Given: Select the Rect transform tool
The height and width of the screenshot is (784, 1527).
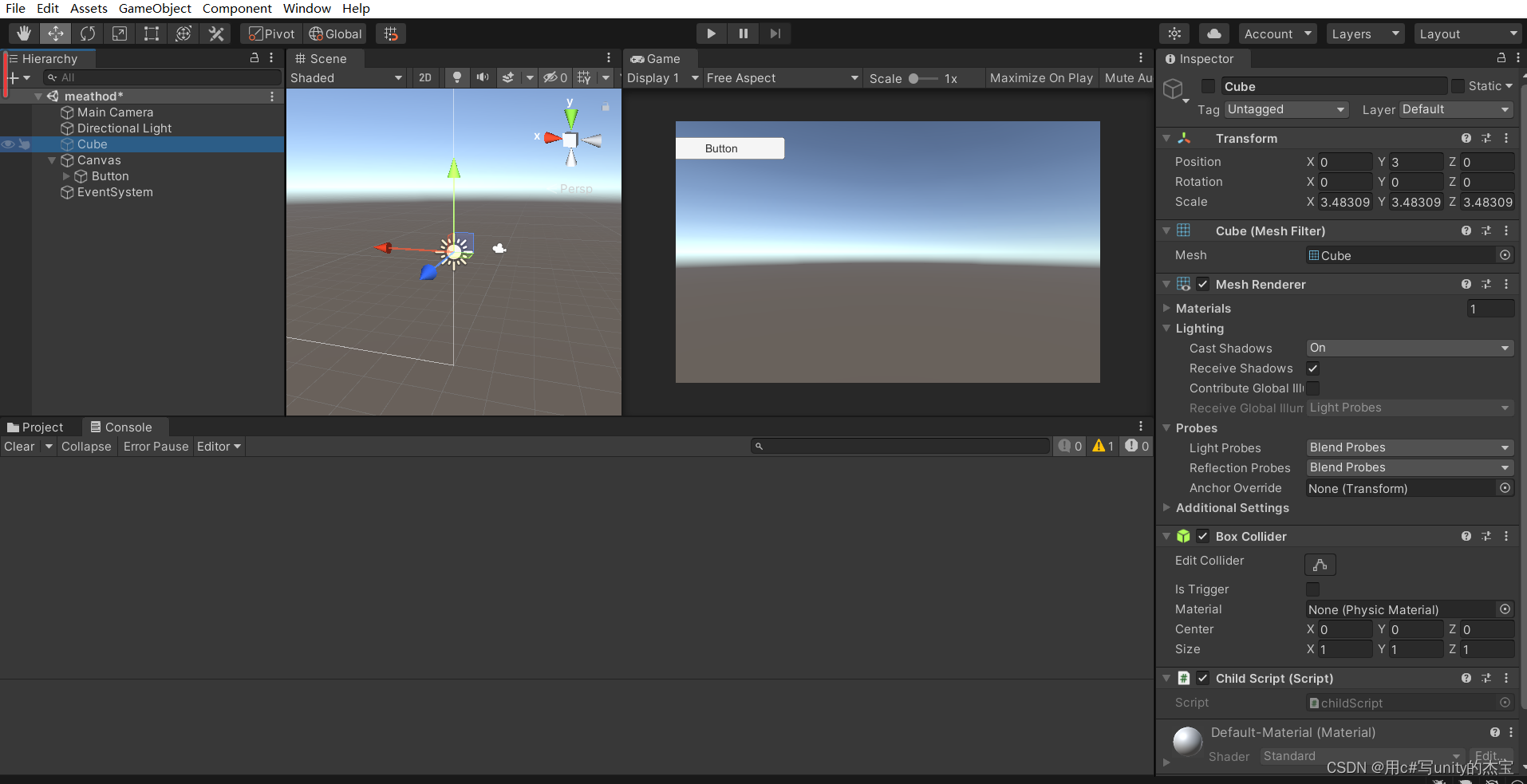Looking at the screenshot, I should (x=152, y=33).
